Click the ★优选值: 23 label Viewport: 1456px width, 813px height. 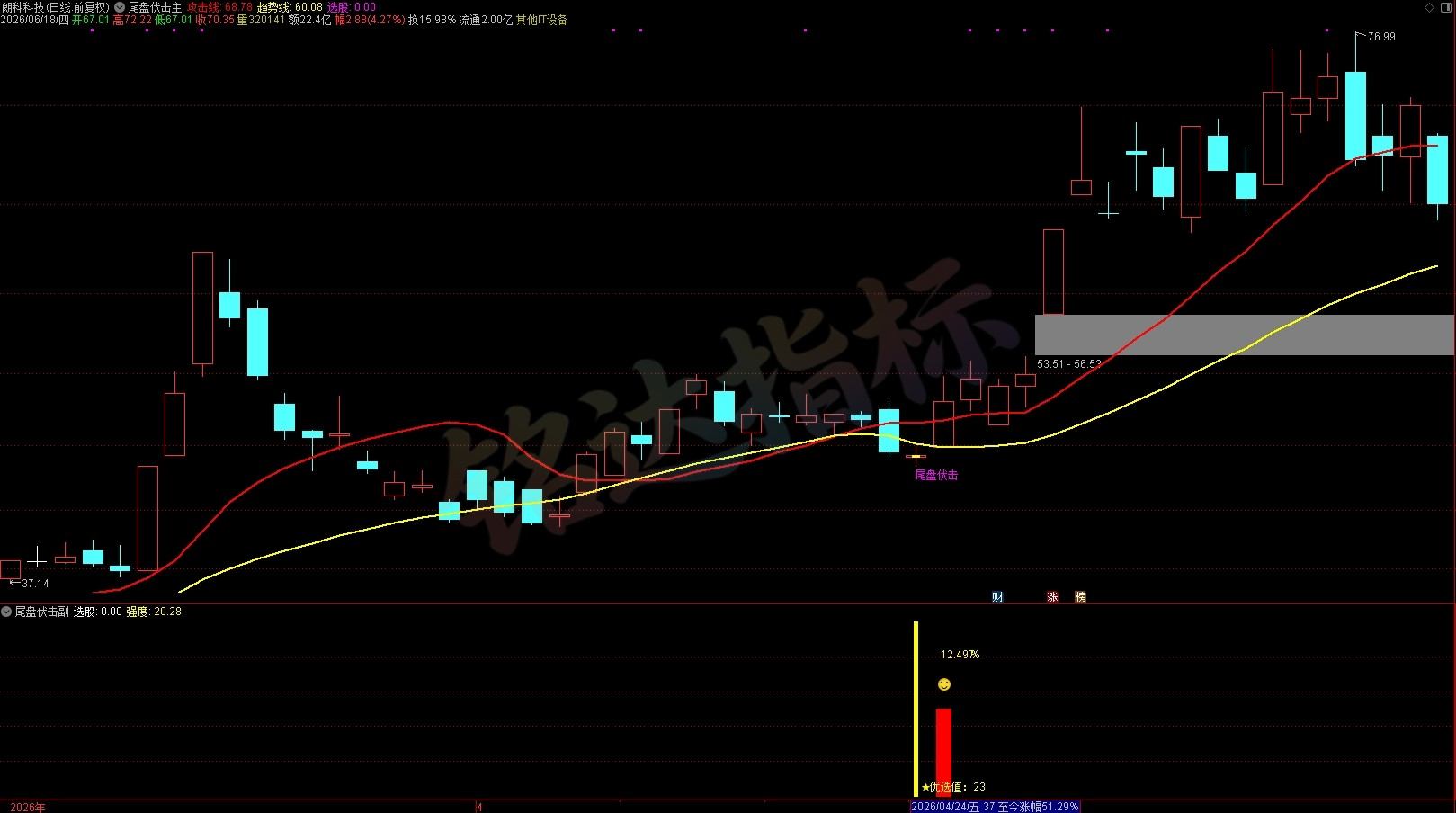953,787
